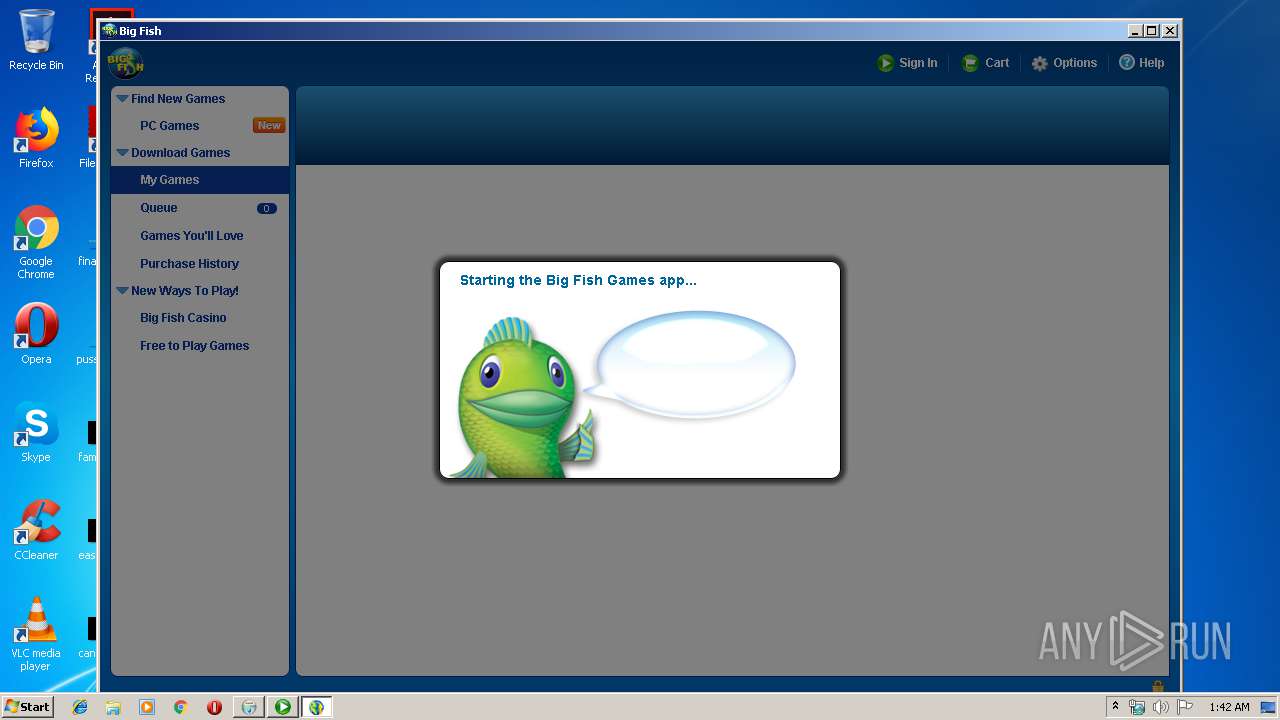Launch Chrome from taskbar
This screenshot has width=1280, height=720.
(181, 707)
